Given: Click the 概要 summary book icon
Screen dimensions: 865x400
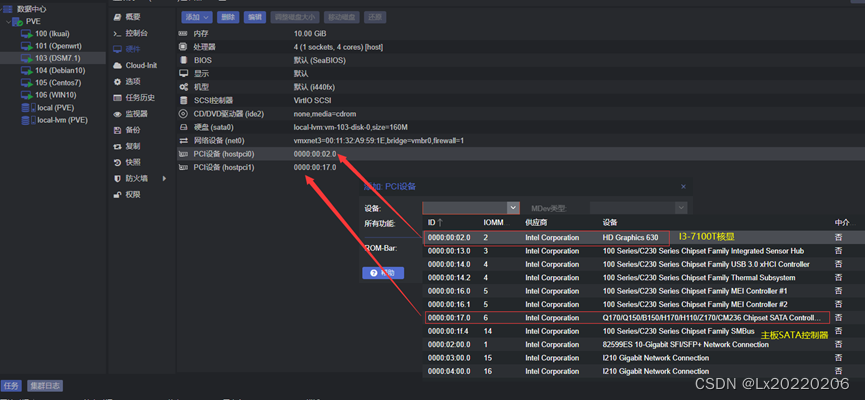Looking at the screenshot, I should click(x=117, y=17).
